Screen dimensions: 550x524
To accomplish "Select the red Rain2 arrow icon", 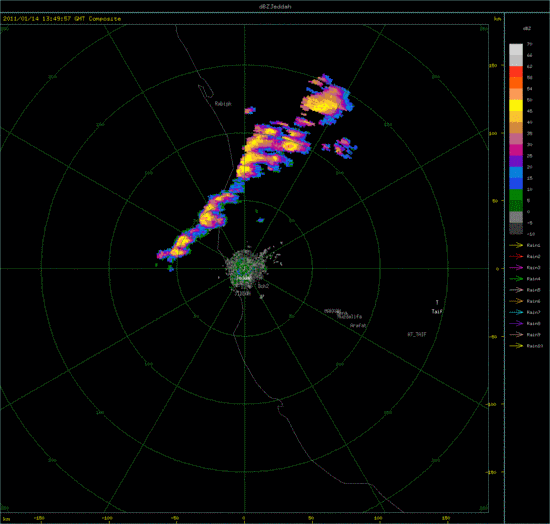I will [x=516, y=256].
